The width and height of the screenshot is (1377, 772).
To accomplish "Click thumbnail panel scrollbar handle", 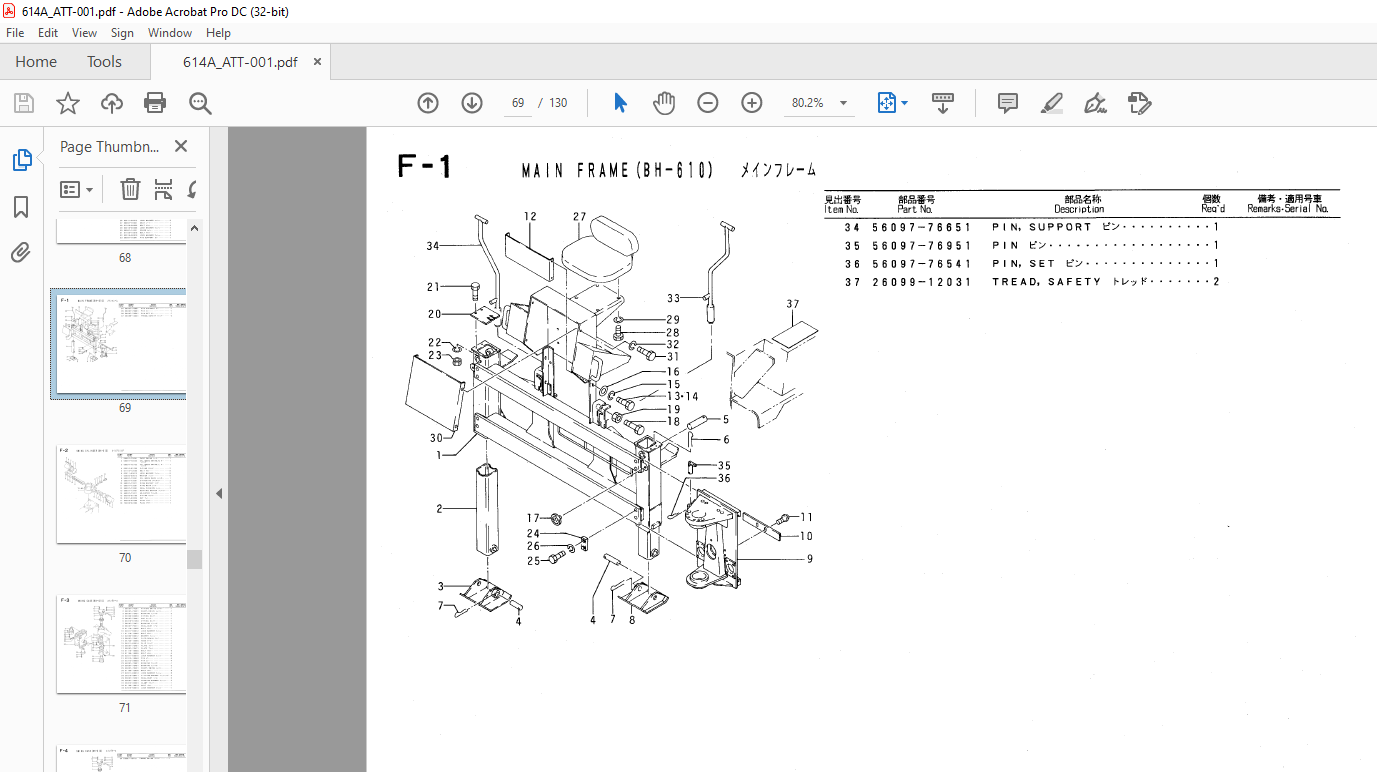I will click(194, 558).
